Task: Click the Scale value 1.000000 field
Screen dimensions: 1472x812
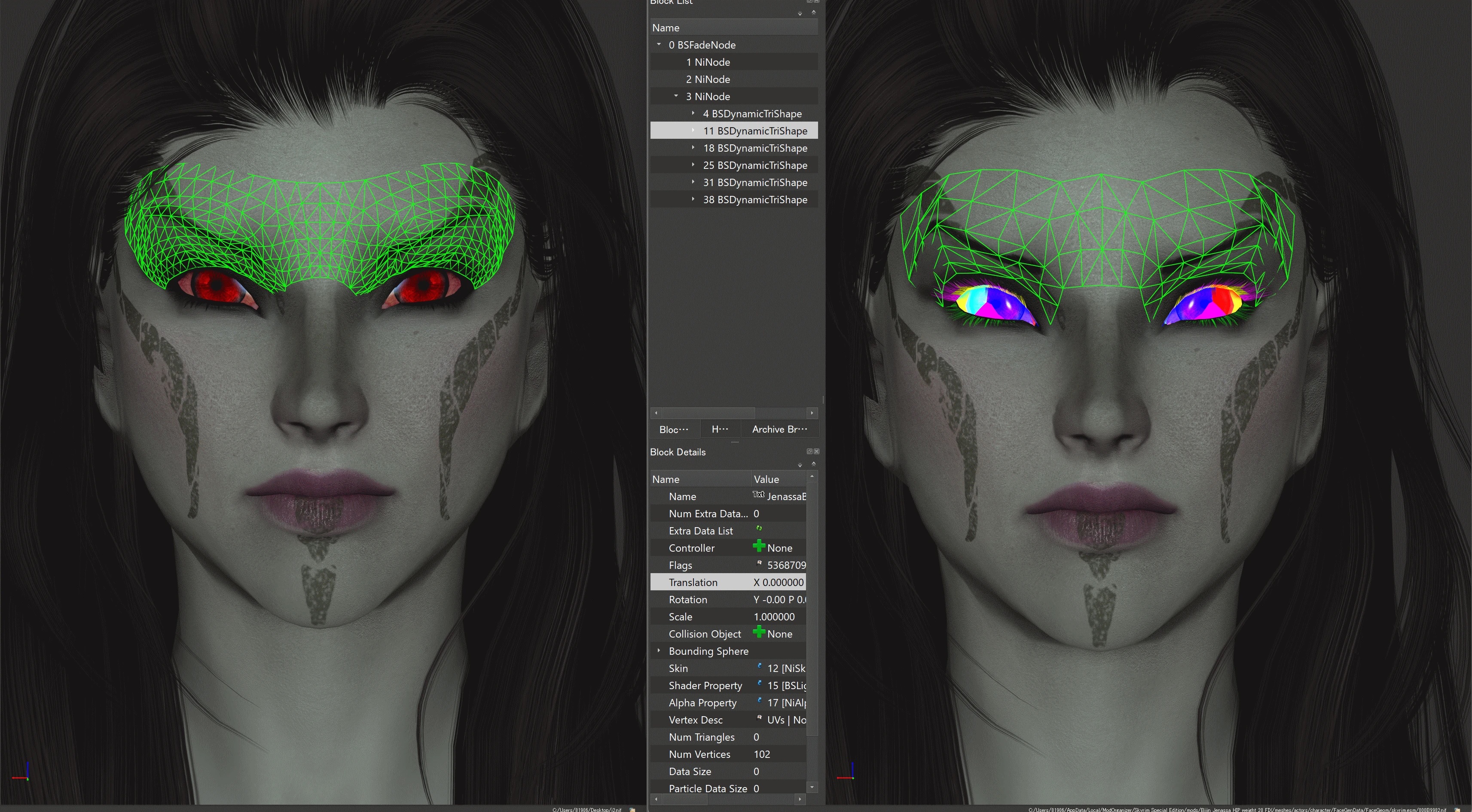Action: pos(774,617)
